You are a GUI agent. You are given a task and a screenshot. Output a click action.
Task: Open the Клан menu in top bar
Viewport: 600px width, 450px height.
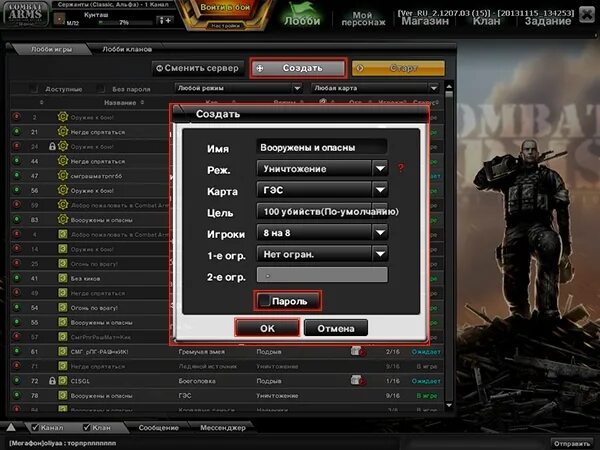(486, 21)
